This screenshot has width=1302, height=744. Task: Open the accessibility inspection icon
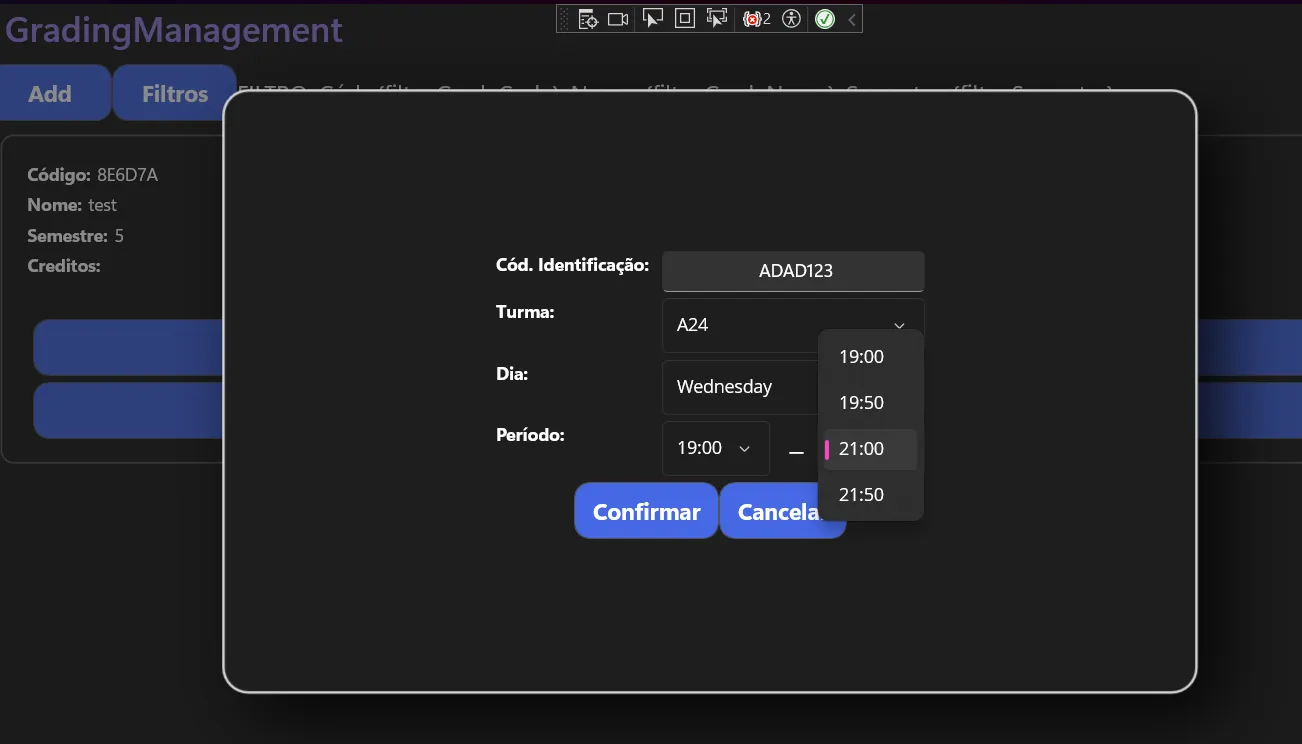click(790, 18)
